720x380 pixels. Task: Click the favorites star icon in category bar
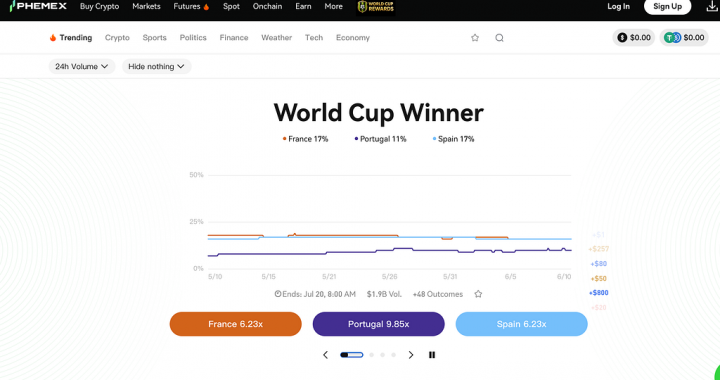point(475,38)
